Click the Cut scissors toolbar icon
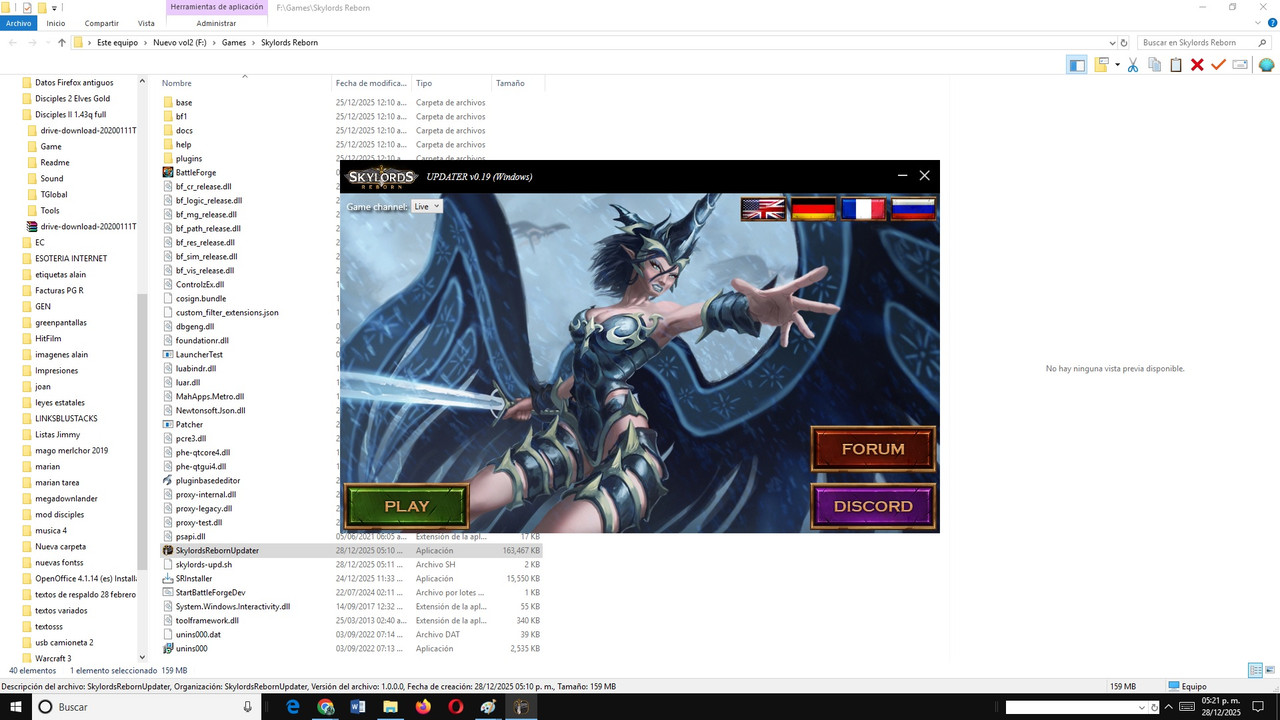The image size is (1280, 720). click(1132, 65)
